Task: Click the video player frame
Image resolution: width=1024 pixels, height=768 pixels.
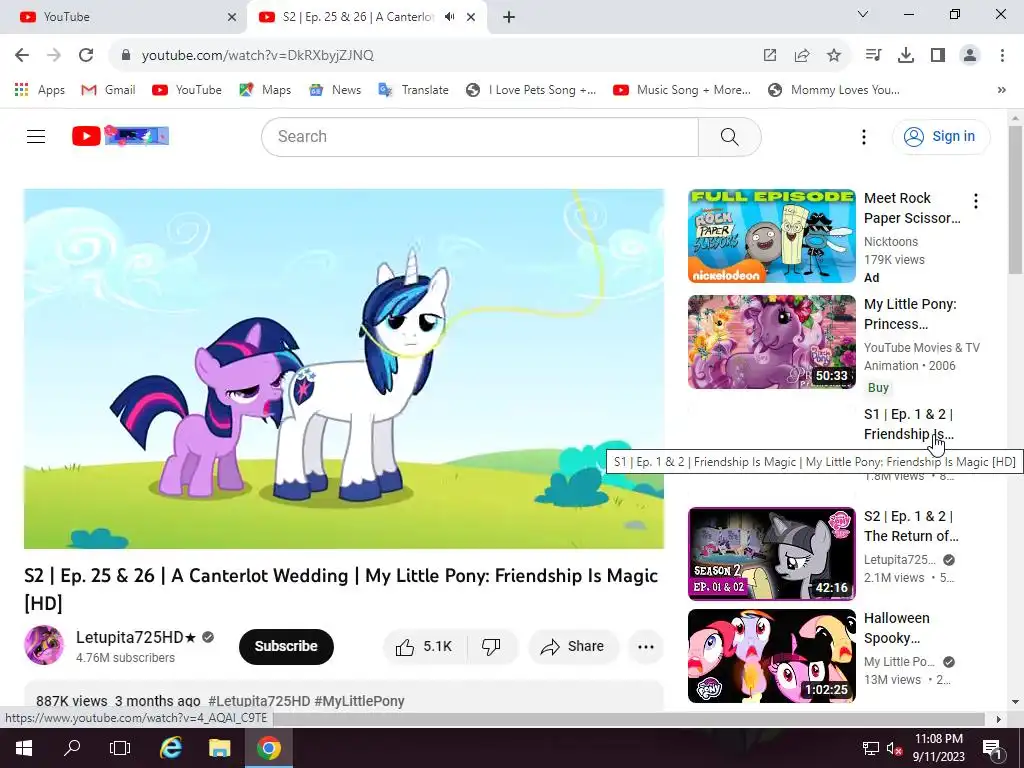Action: (x=344, y=369)
